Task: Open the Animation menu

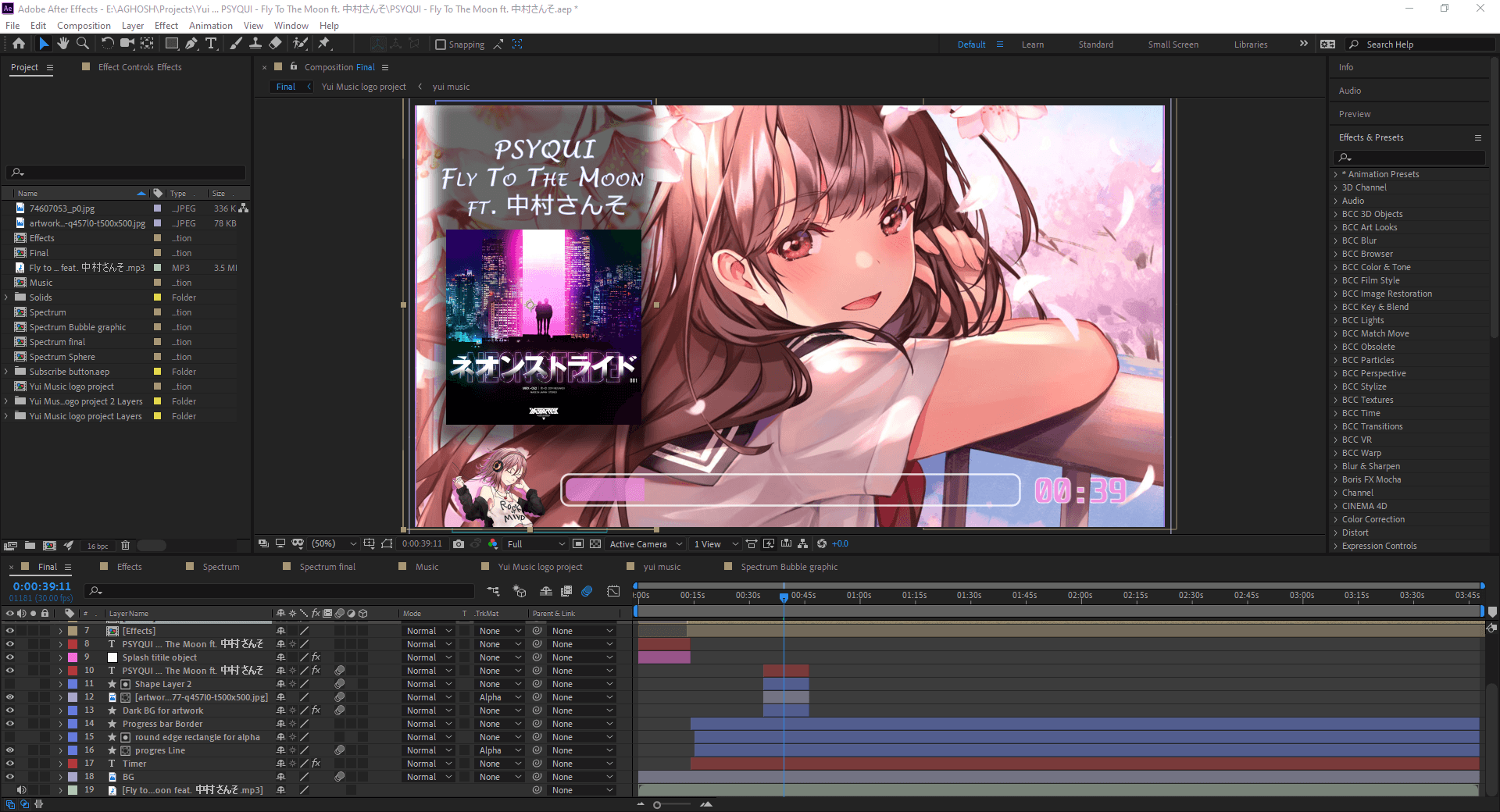Action: tap(210, 26)
